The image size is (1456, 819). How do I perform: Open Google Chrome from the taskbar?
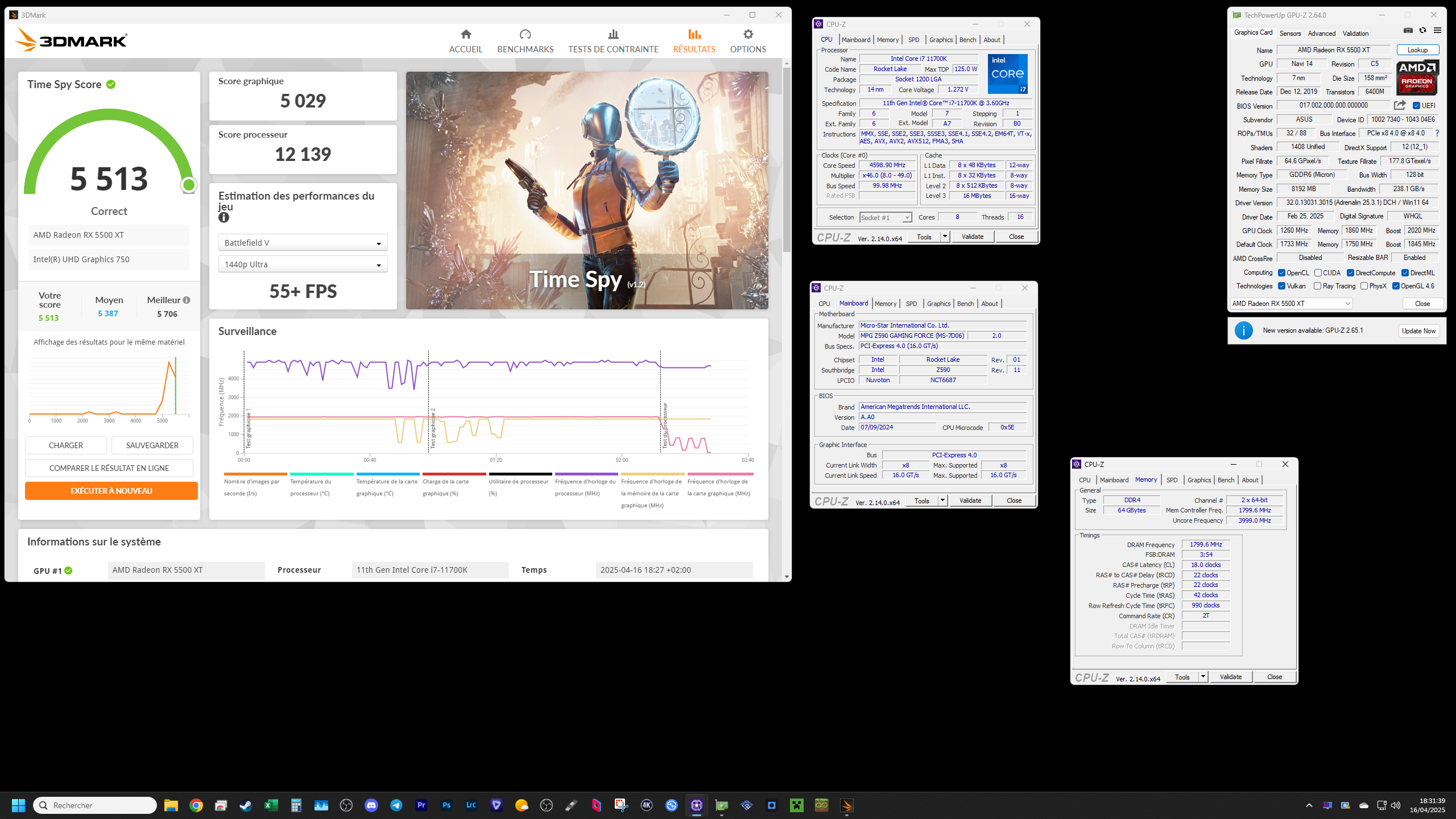coord(196,805)
